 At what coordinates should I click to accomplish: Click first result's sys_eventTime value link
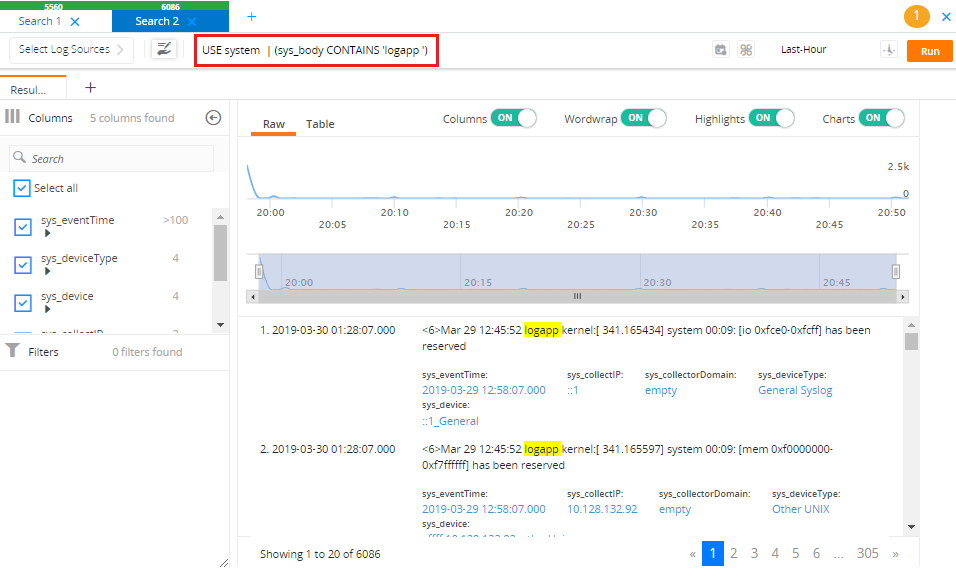(x=483, y=390)
